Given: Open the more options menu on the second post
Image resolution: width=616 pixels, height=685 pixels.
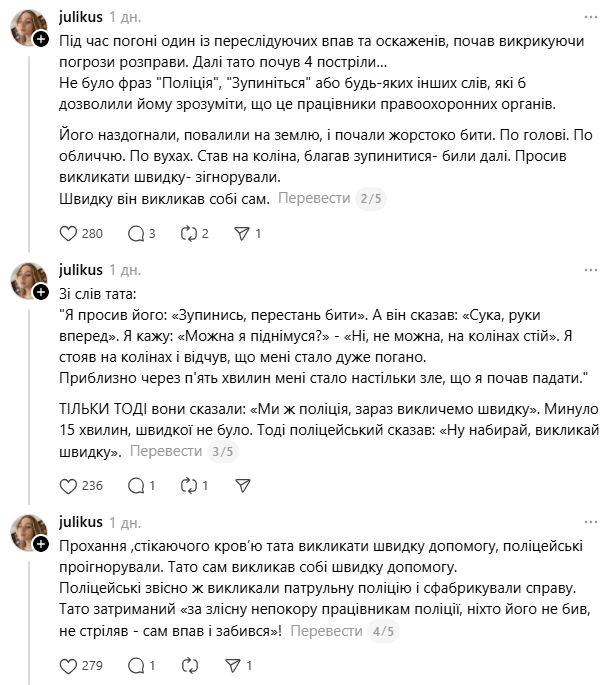Looking at the screenshot, I should 592,270.
